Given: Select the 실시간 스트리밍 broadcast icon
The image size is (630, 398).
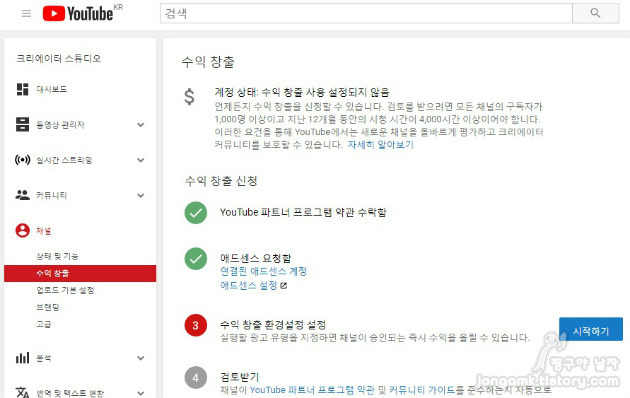Looking at the screenshot, I should (22, 160).
